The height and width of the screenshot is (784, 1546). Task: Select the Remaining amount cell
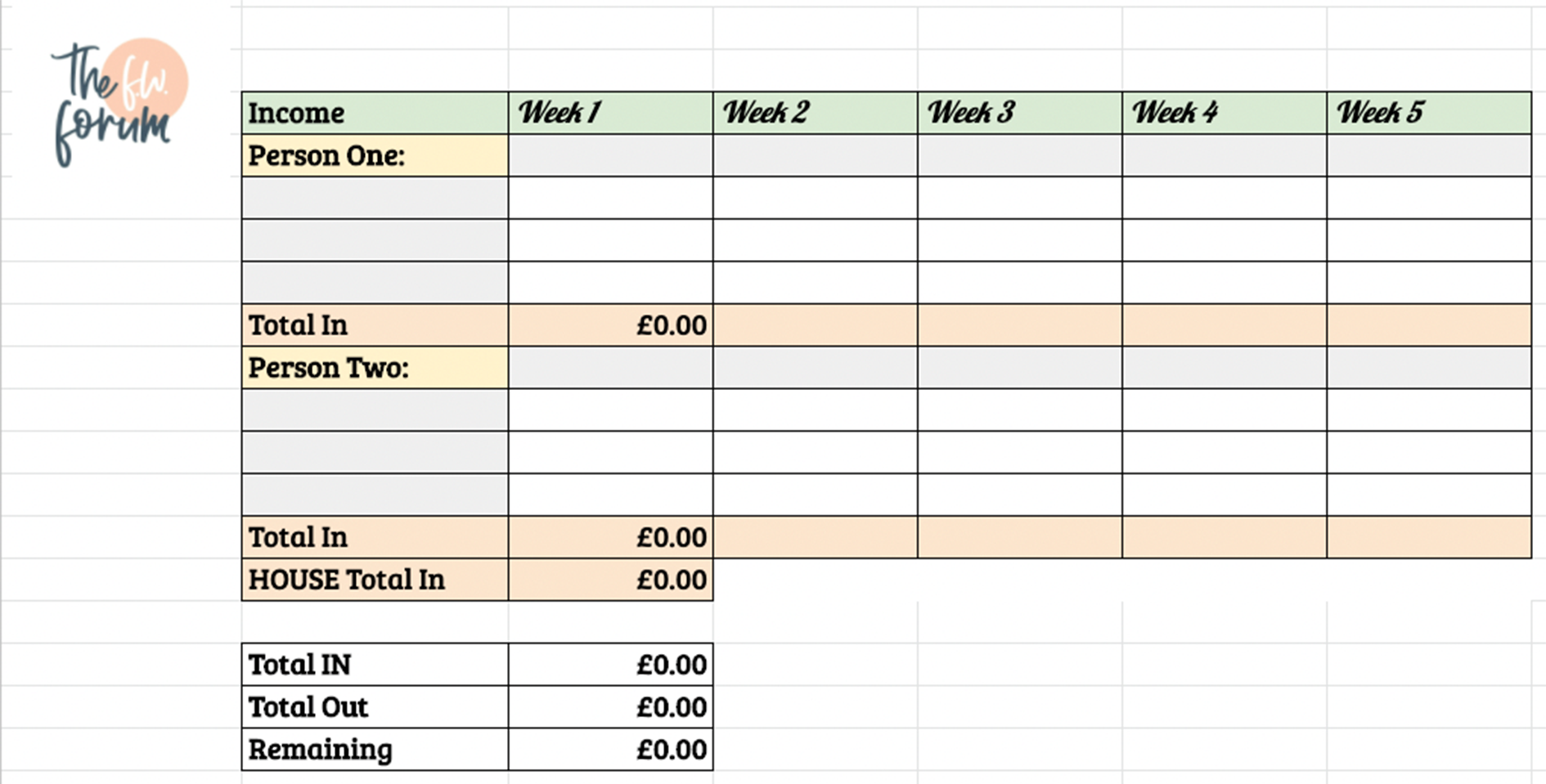click(610, 750)
